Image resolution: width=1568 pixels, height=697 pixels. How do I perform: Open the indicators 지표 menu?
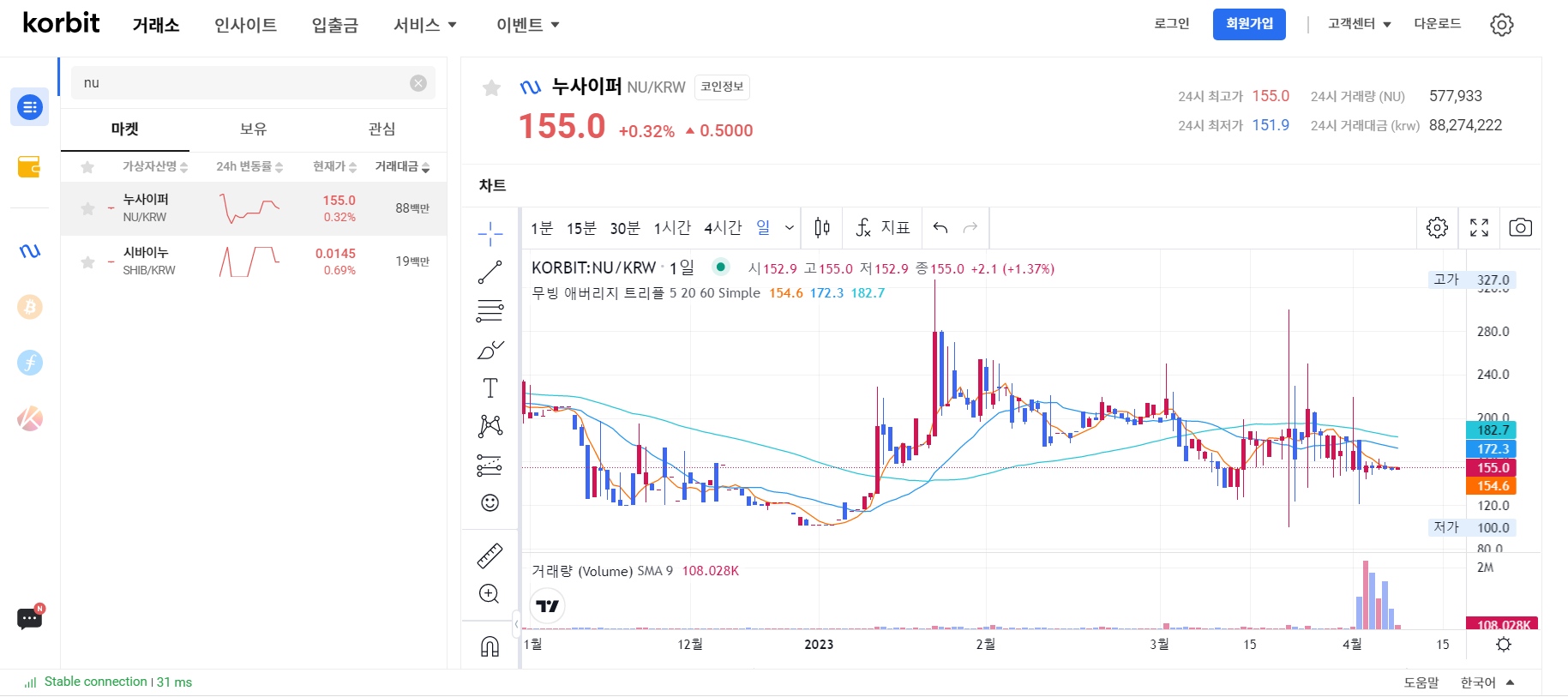(883, 227)
